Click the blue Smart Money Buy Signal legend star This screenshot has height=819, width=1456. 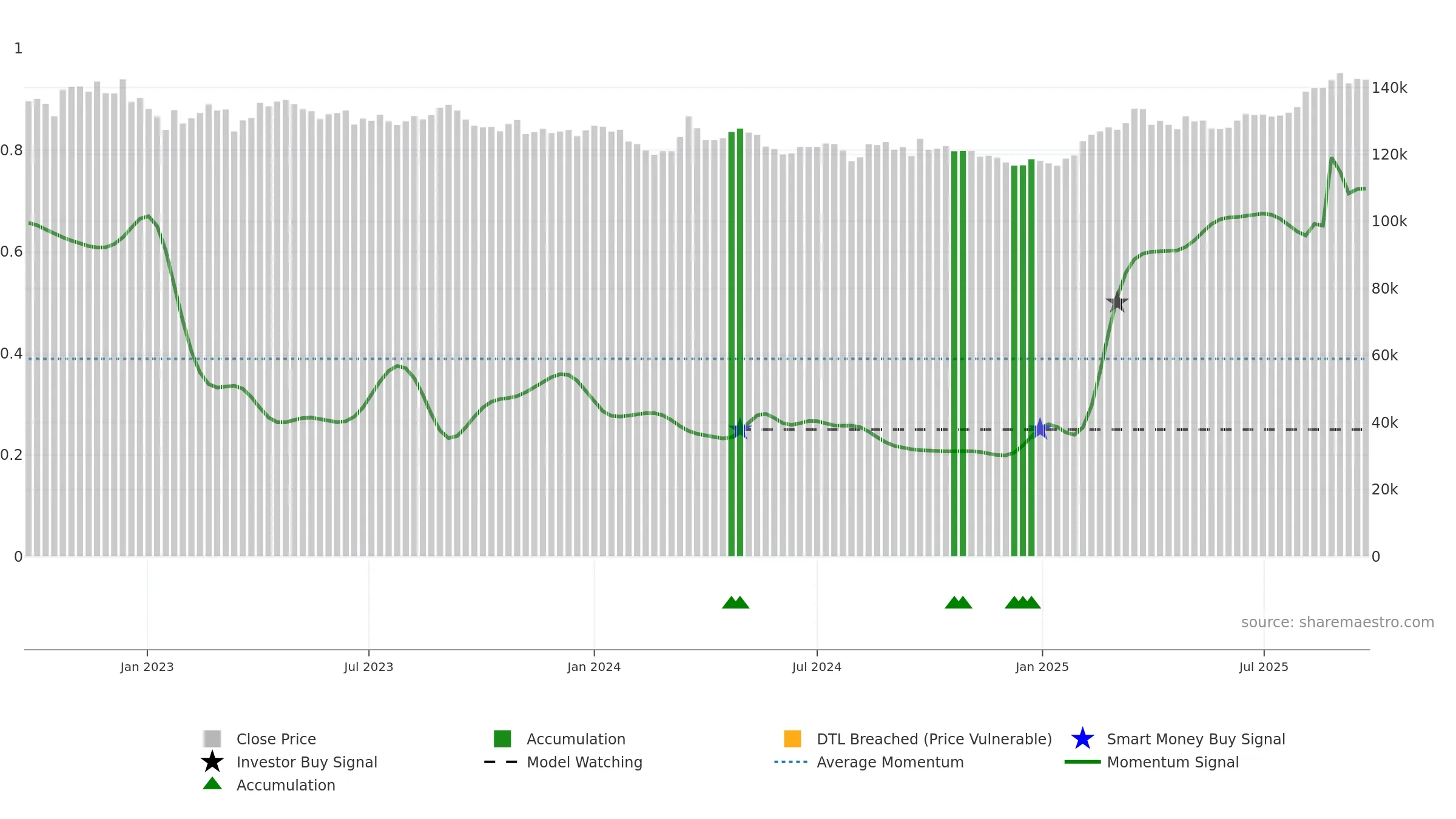tap(1082, 739)
